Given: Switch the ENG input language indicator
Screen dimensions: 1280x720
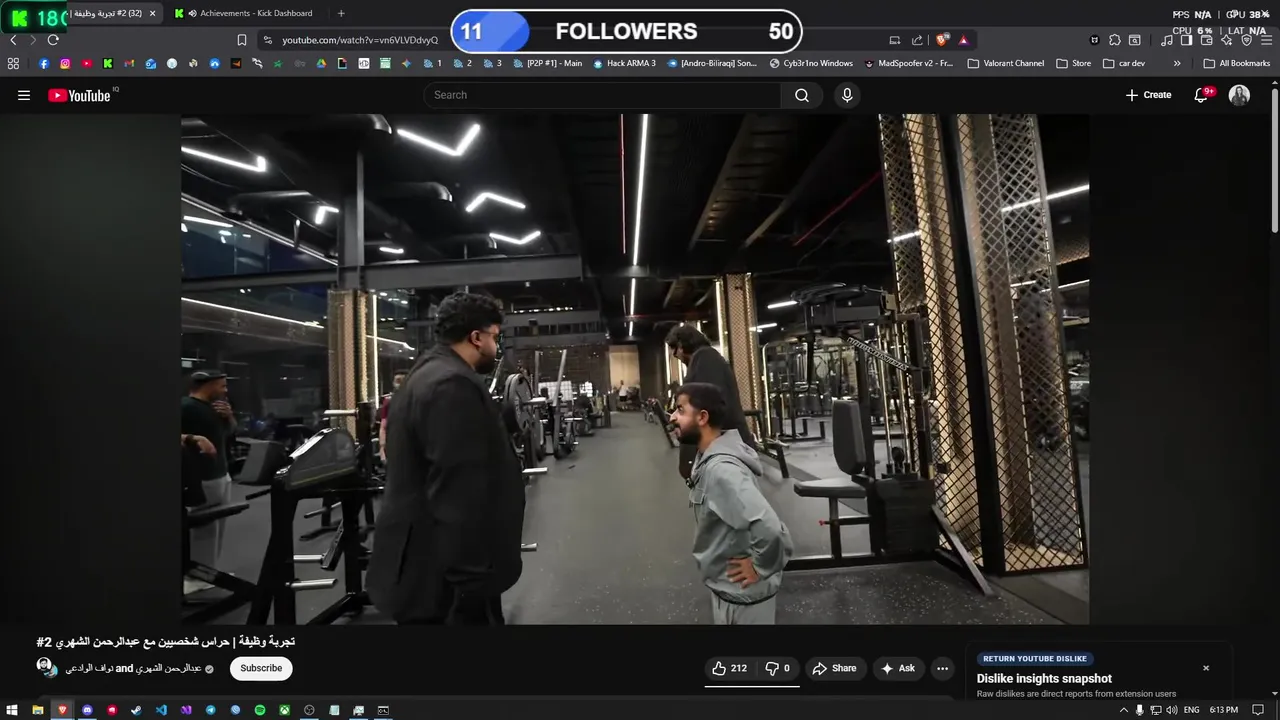Looking at the screenshot, I should [x=1191, y=710].
